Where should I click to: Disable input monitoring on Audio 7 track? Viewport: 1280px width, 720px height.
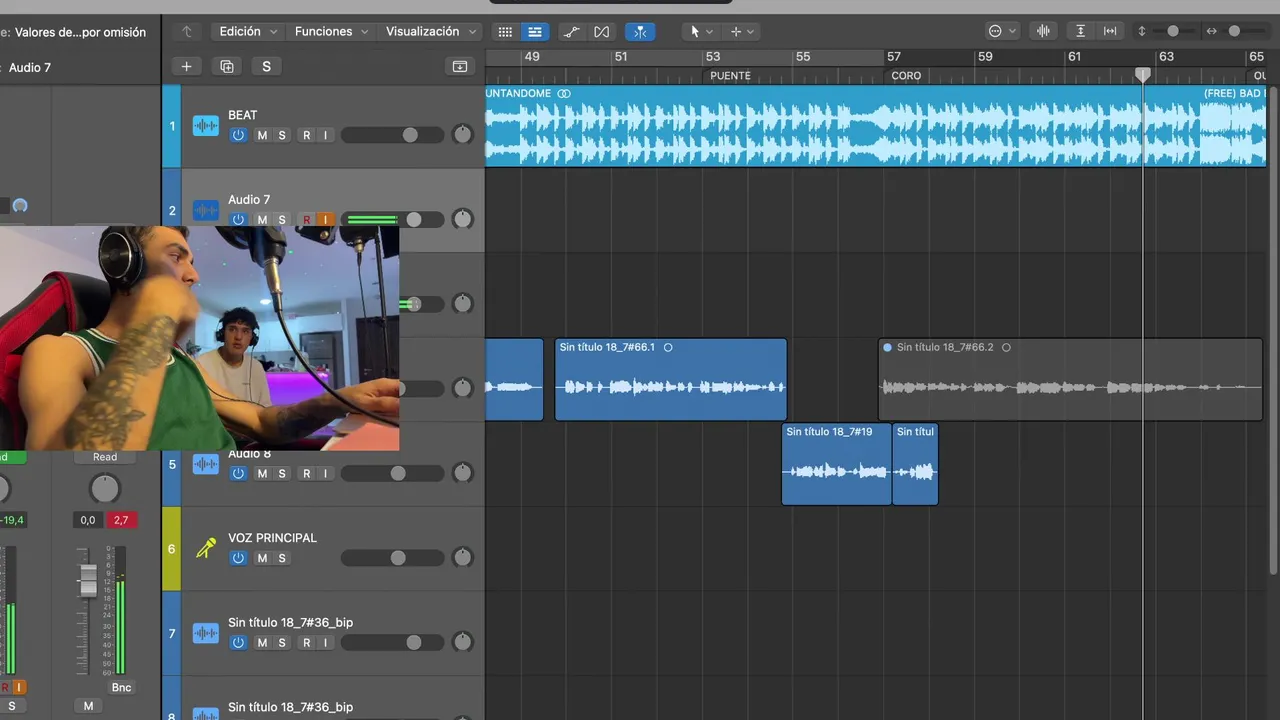(325, 220)
